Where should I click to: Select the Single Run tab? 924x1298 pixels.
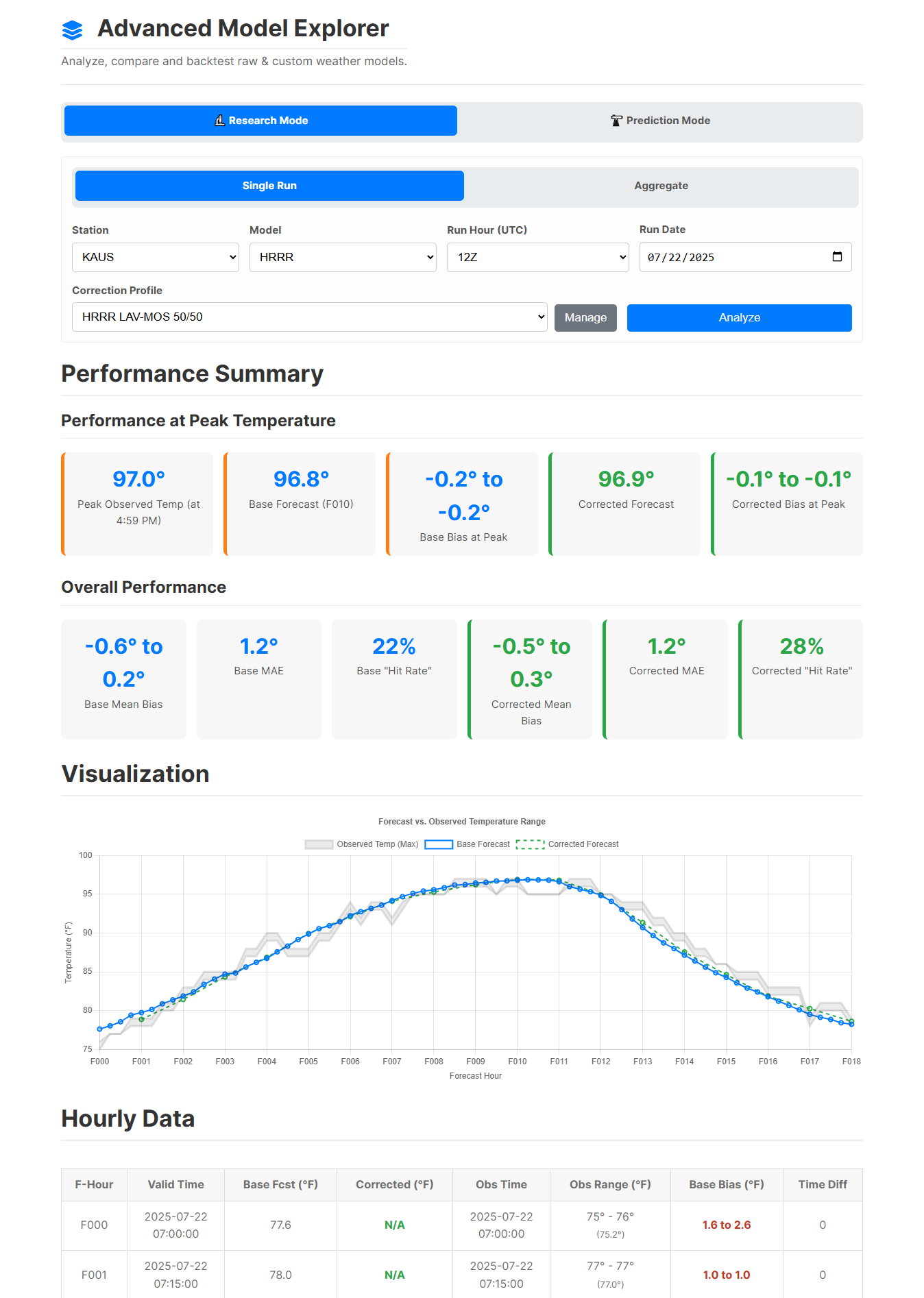point(269,186)
